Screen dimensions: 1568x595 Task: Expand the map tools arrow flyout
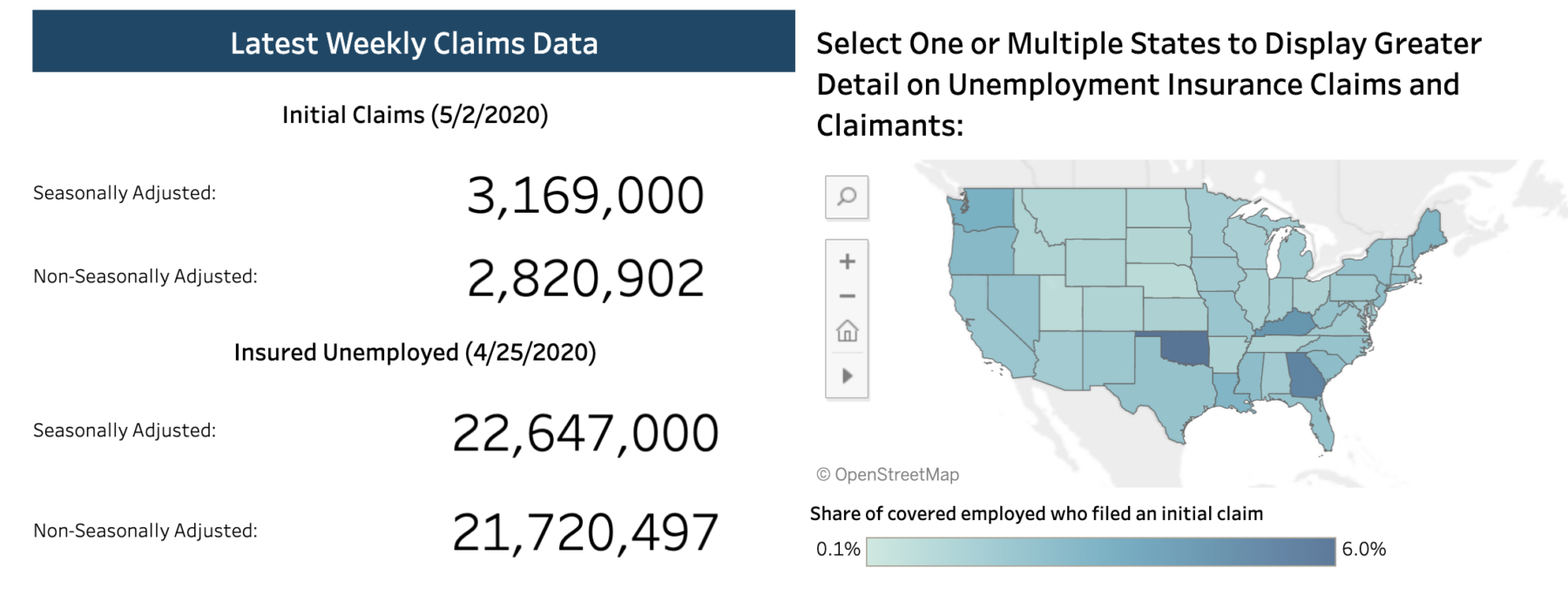click(847, 375)
